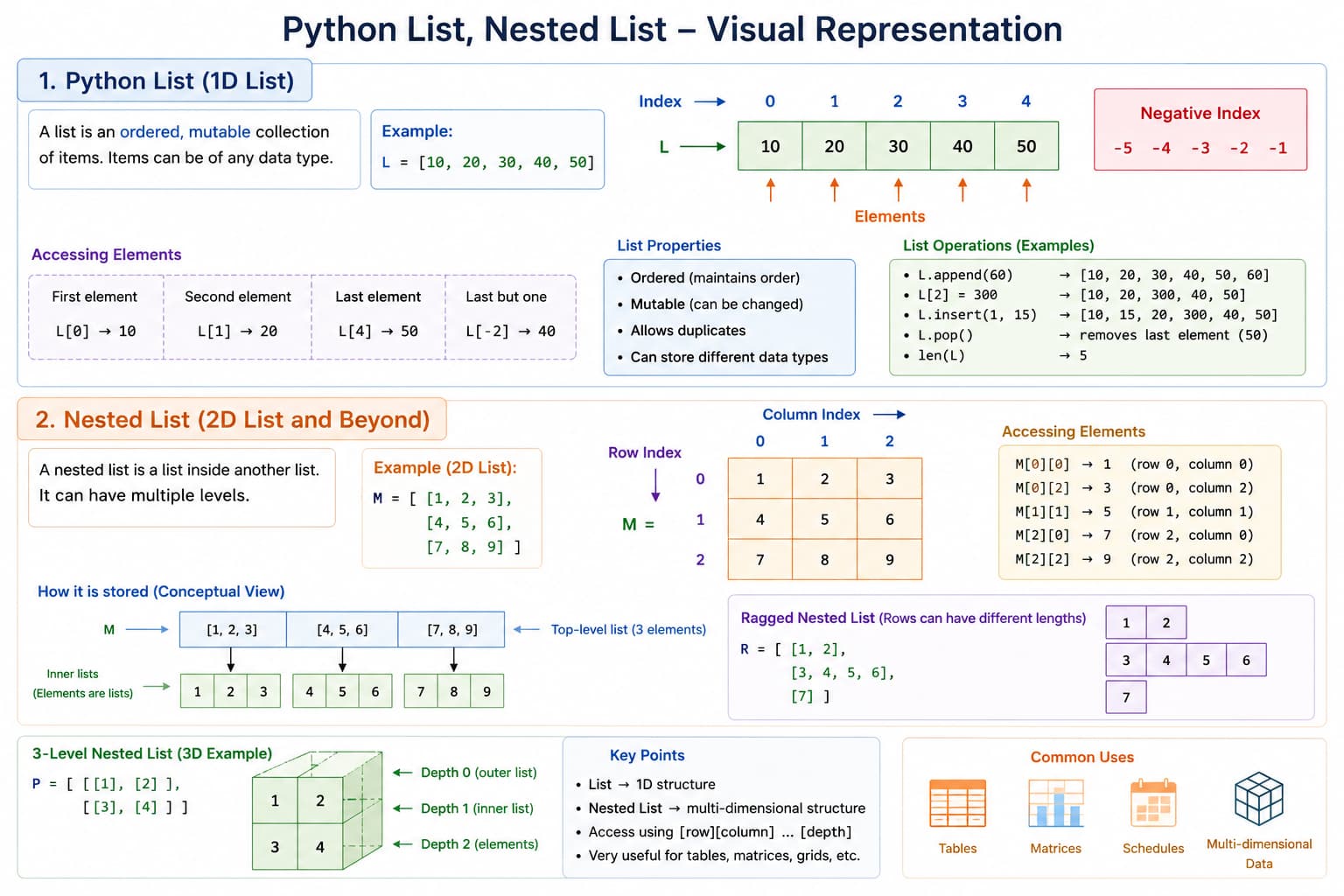This screenshot has width=1344, height=896.
Task: Click 'Very useful for tables, matrices, grids, etc.'
Action: pos(724,856)
